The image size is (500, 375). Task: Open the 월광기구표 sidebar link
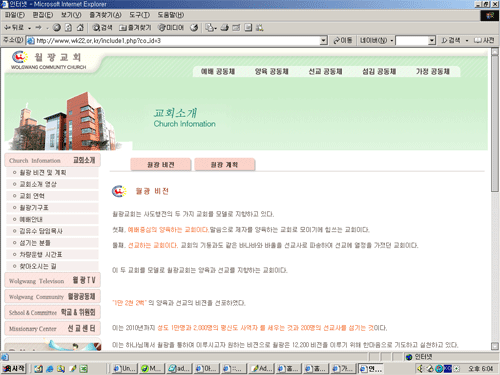[x=34, y=208]
